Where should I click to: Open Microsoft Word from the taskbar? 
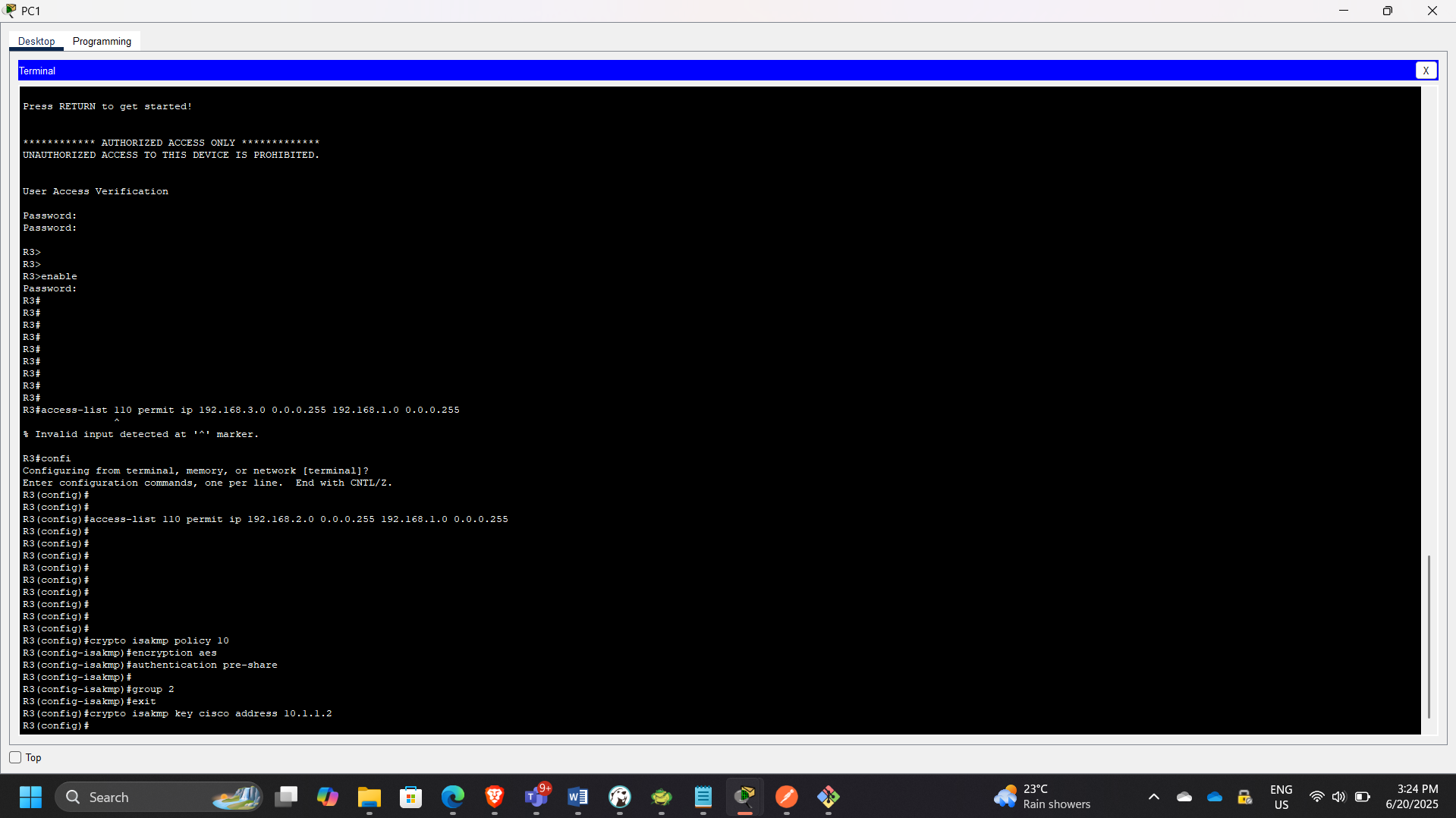coord(578,798)
